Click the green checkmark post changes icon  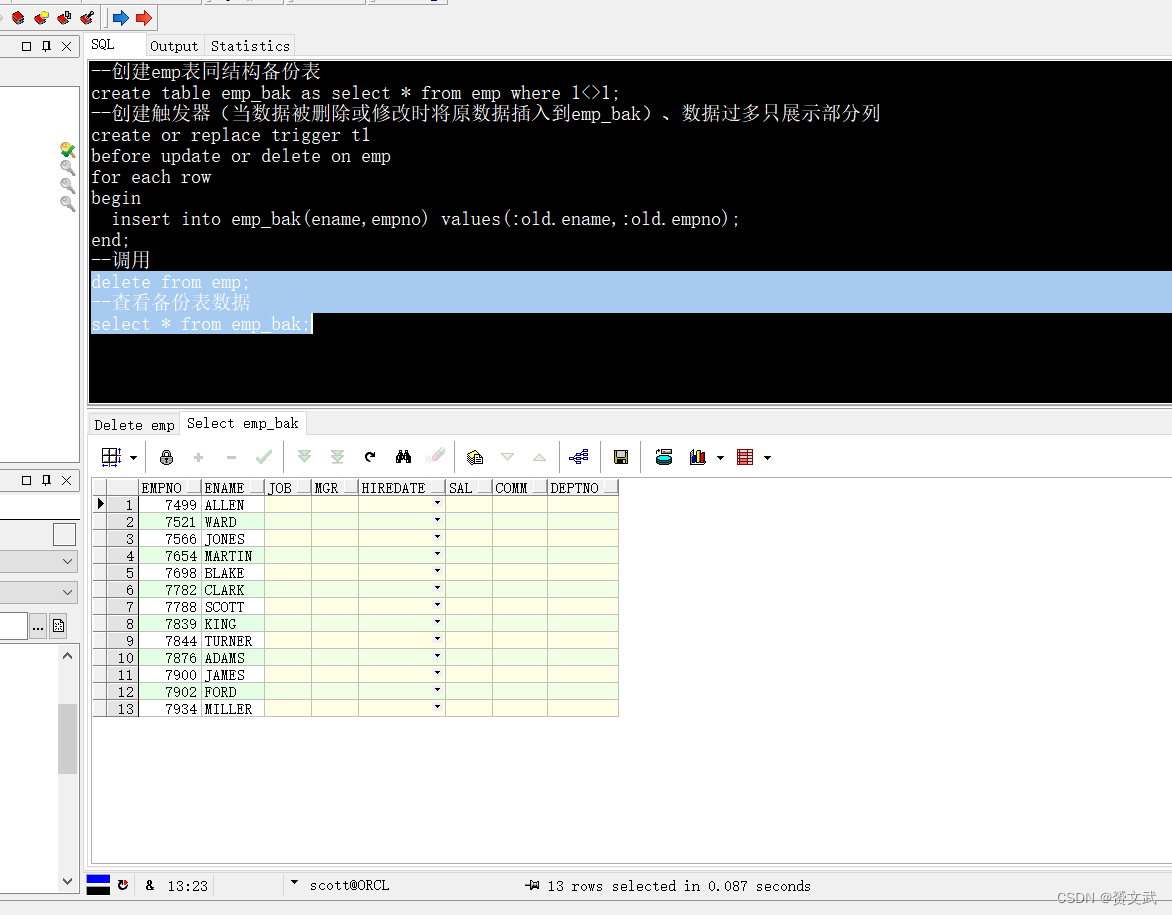(x=263, y=457)
